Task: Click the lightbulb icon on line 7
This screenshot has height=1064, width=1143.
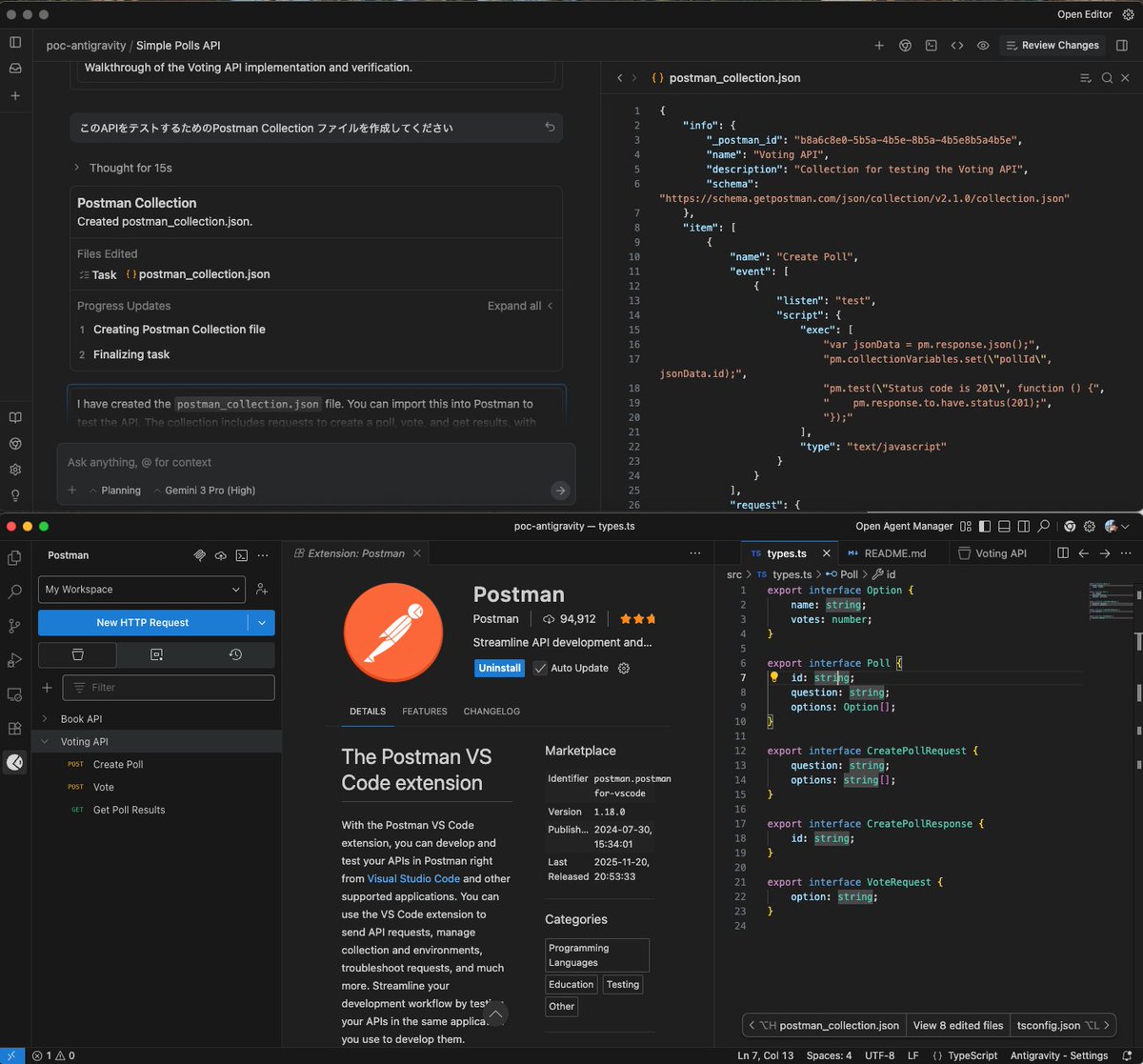Action: coord(774,677)
